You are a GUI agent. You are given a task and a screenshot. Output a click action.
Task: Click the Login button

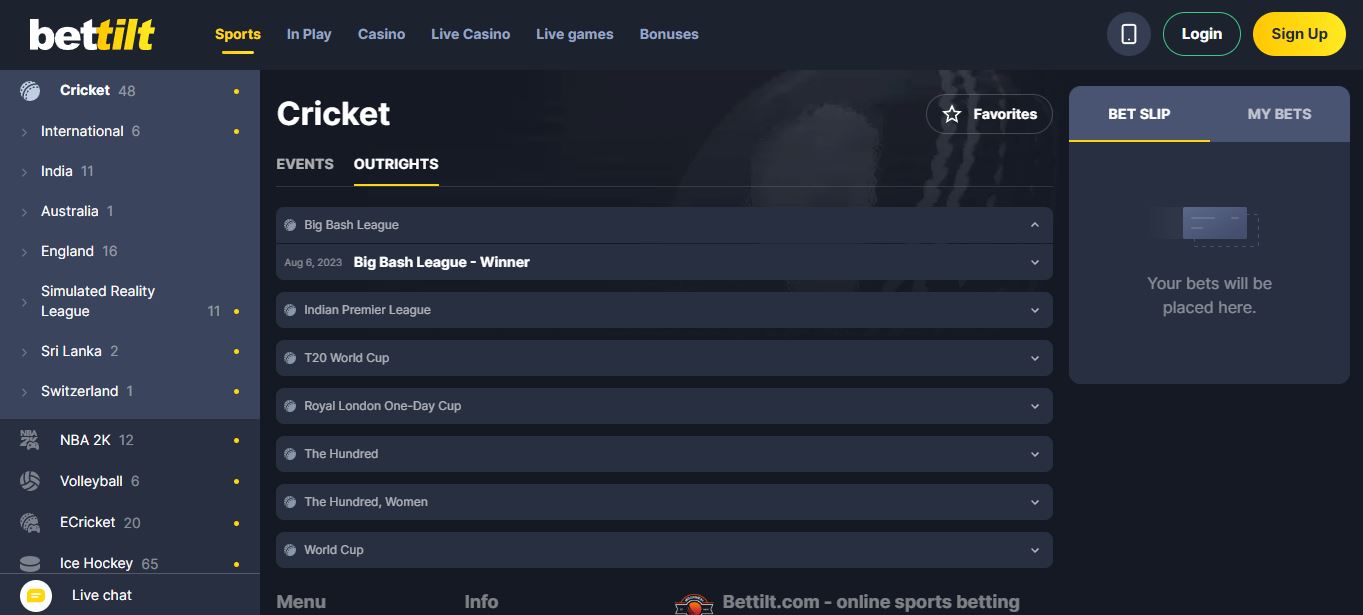click(x=1201, y=34)
